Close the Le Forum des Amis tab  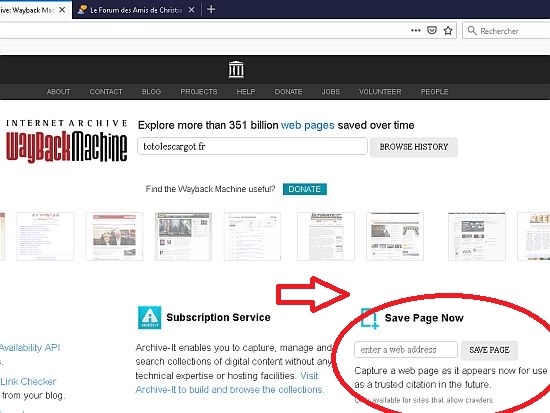pos(192,10)
